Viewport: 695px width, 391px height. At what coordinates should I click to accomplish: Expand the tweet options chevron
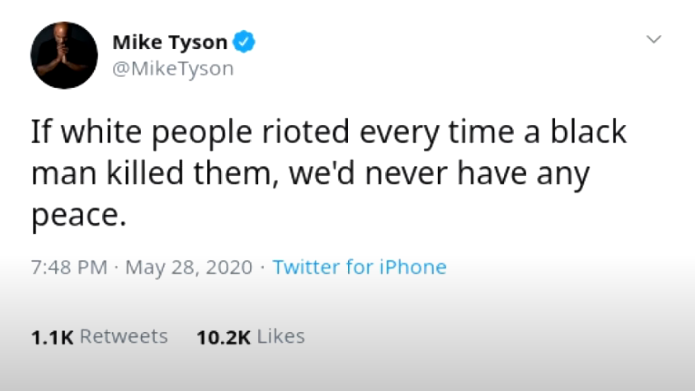pos(654,39)
